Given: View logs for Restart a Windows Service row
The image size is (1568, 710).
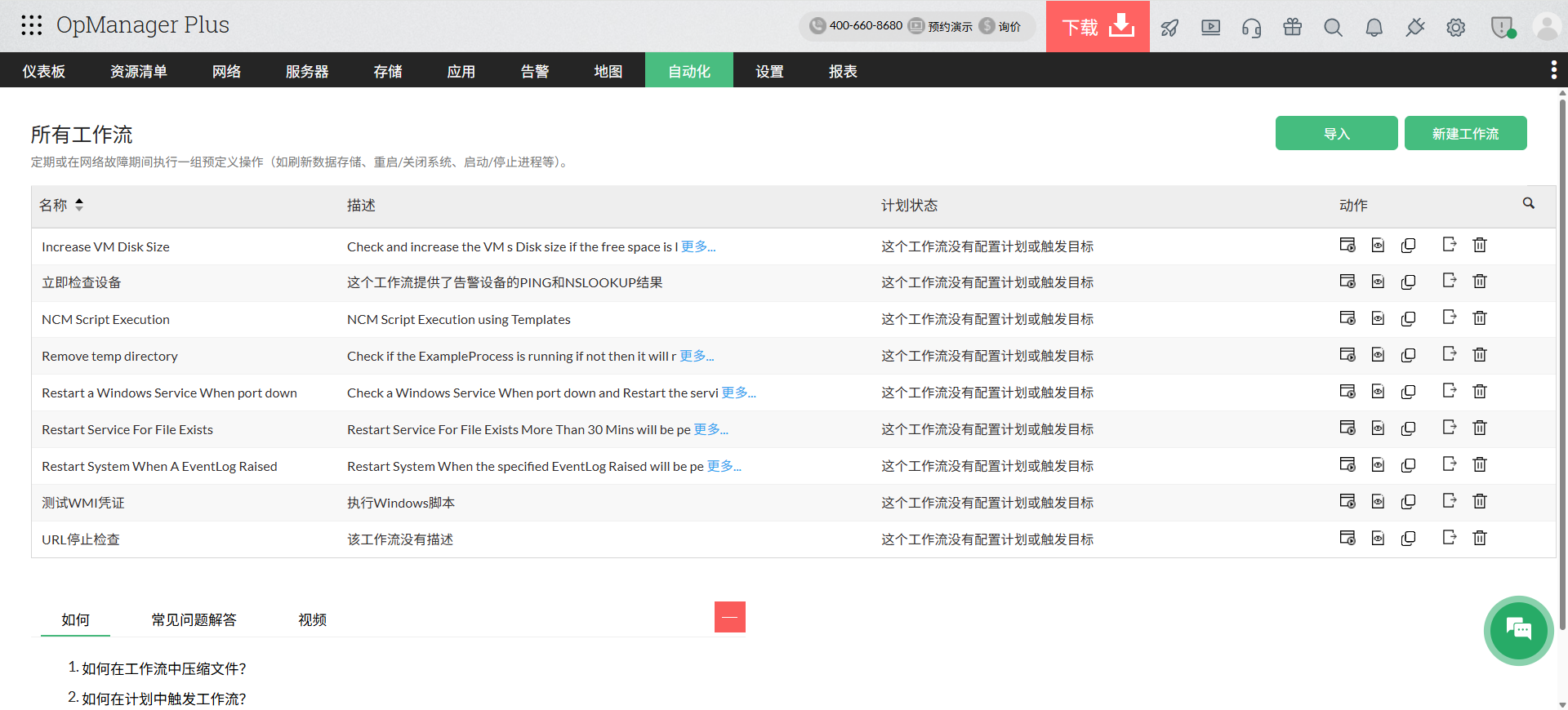Looking at the screenshot, I should 1378,392.
